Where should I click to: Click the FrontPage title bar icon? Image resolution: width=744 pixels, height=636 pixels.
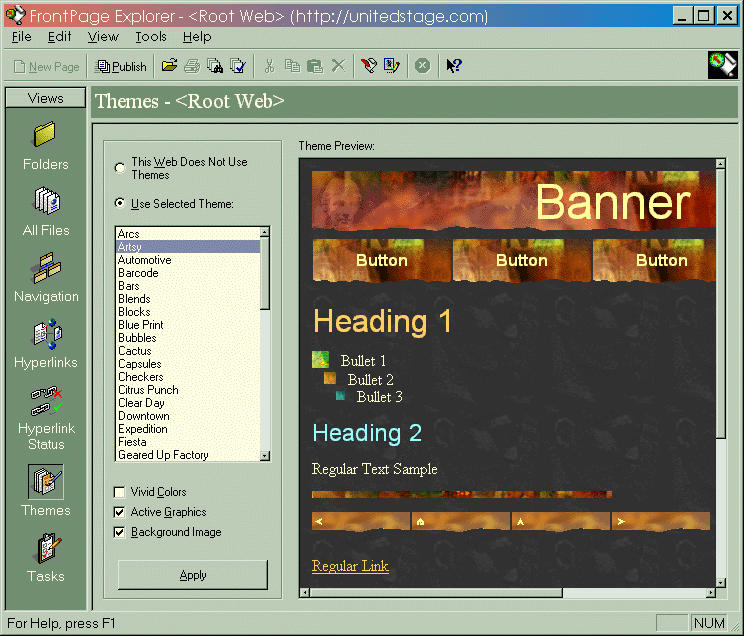(15, 16)
